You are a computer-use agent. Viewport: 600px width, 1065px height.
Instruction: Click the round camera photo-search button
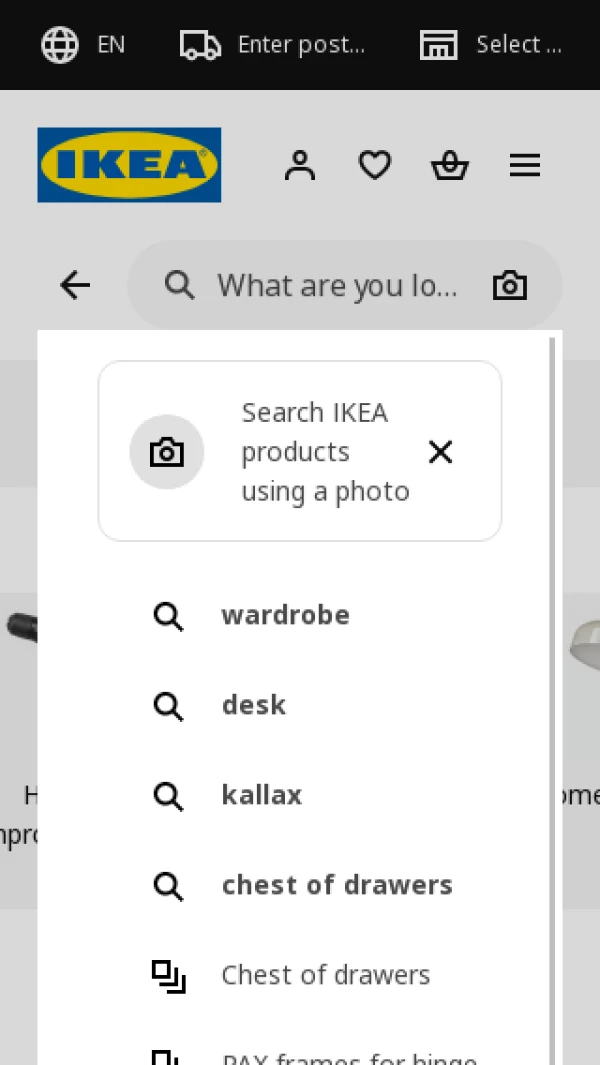(x=167, y=452)
